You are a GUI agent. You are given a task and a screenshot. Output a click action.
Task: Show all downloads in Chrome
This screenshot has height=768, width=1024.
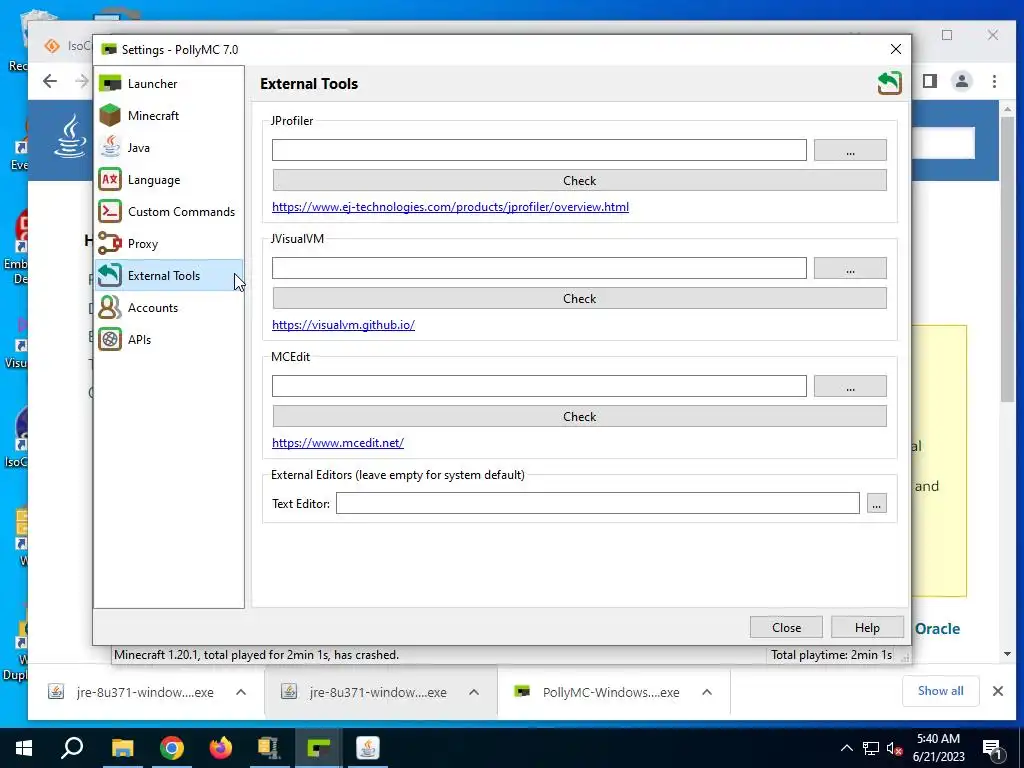pos(940,691)
